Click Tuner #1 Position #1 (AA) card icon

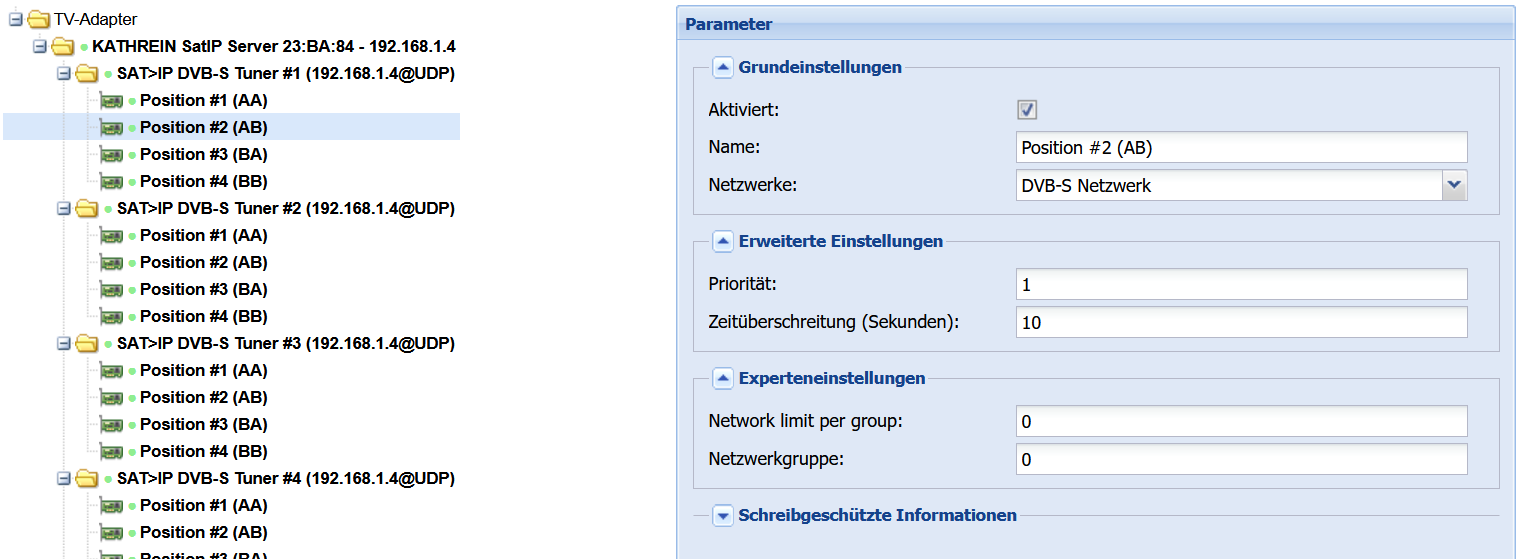click(112, 100)
